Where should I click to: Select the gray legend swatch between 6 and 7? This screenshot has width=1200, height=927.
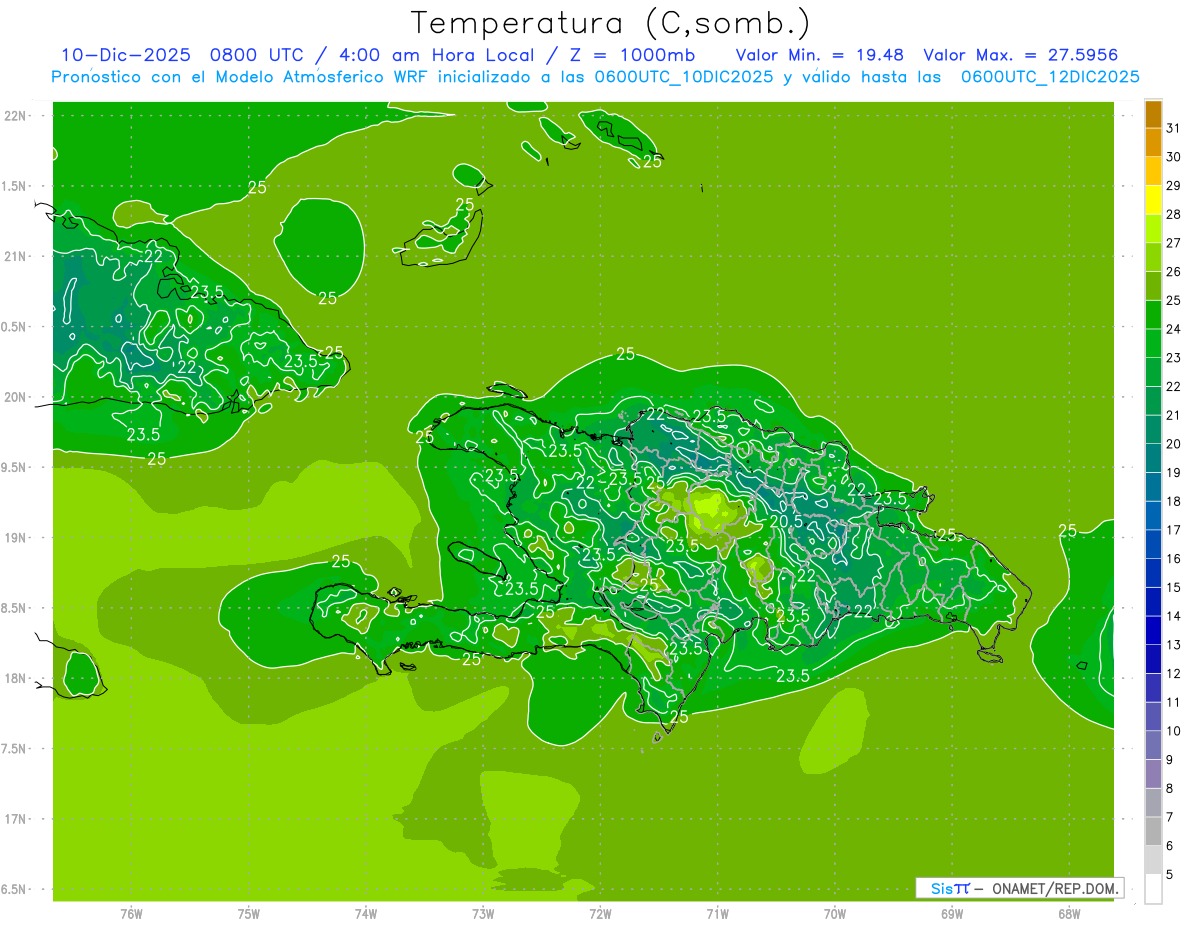1153,831
